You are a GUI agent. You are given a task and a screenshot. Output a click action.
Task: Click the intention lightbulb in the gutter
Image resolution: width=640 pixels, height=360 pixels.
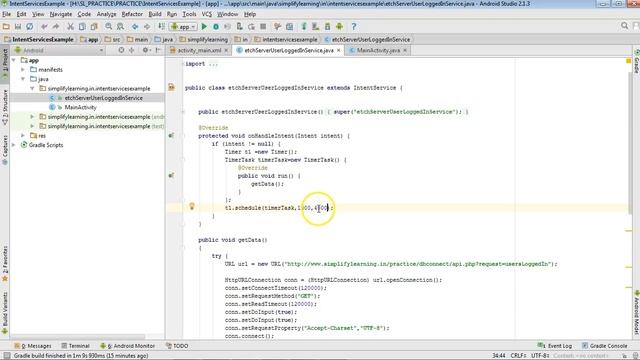tap(192, 206)
